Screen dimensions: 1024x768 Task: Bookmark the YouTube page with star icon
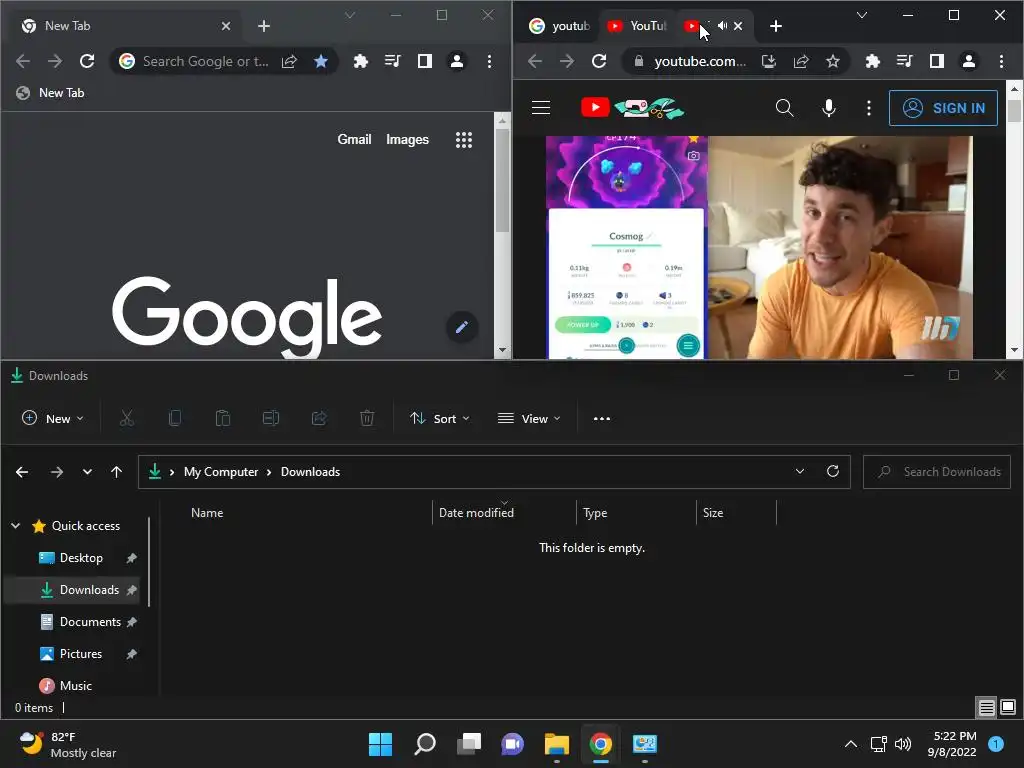833,61
